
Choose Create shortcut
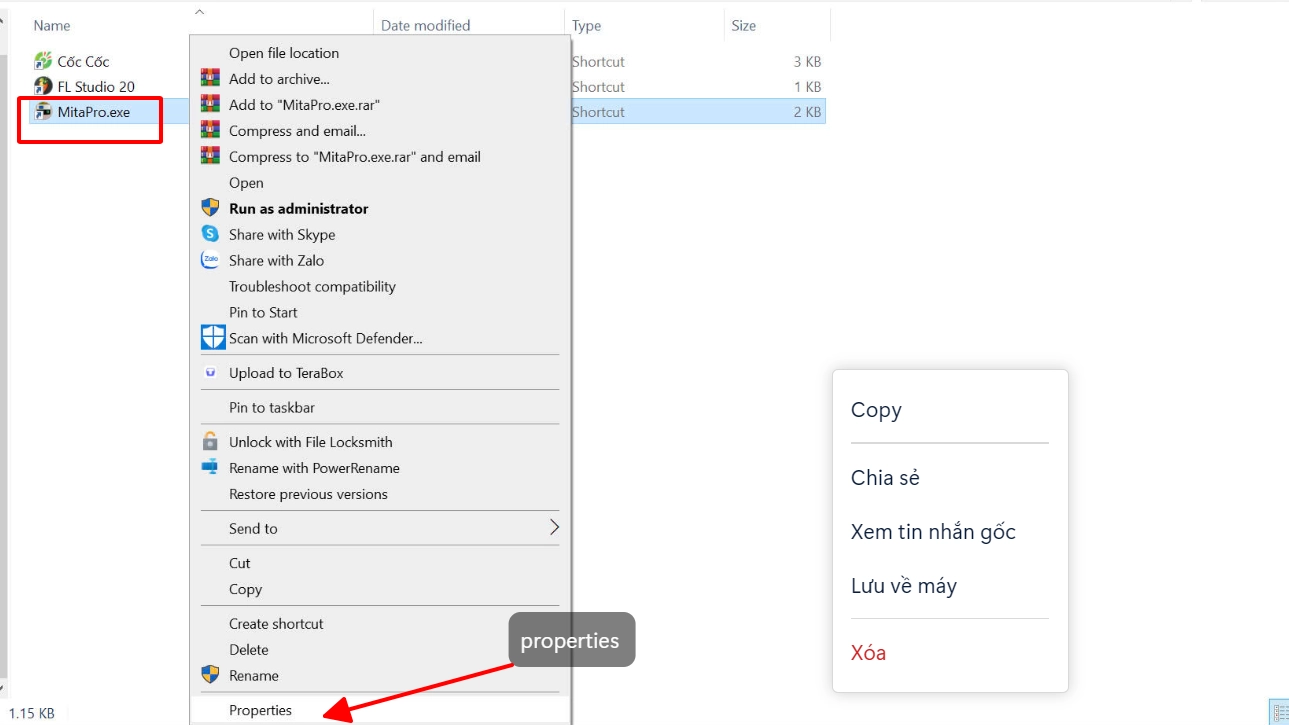(x=276, y=623)
